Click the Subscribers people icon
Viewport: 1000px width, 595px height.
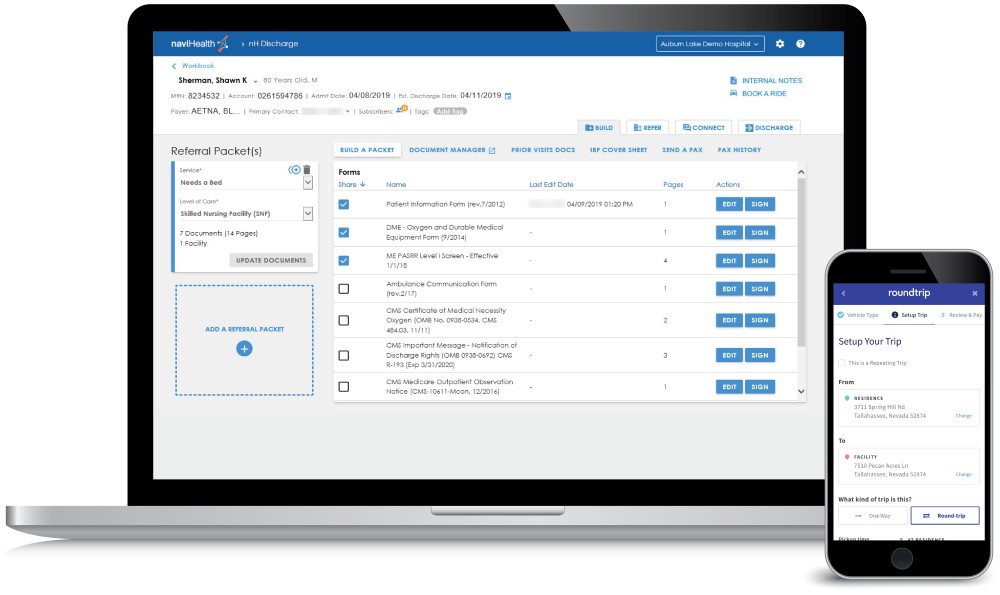coord(401,110)
